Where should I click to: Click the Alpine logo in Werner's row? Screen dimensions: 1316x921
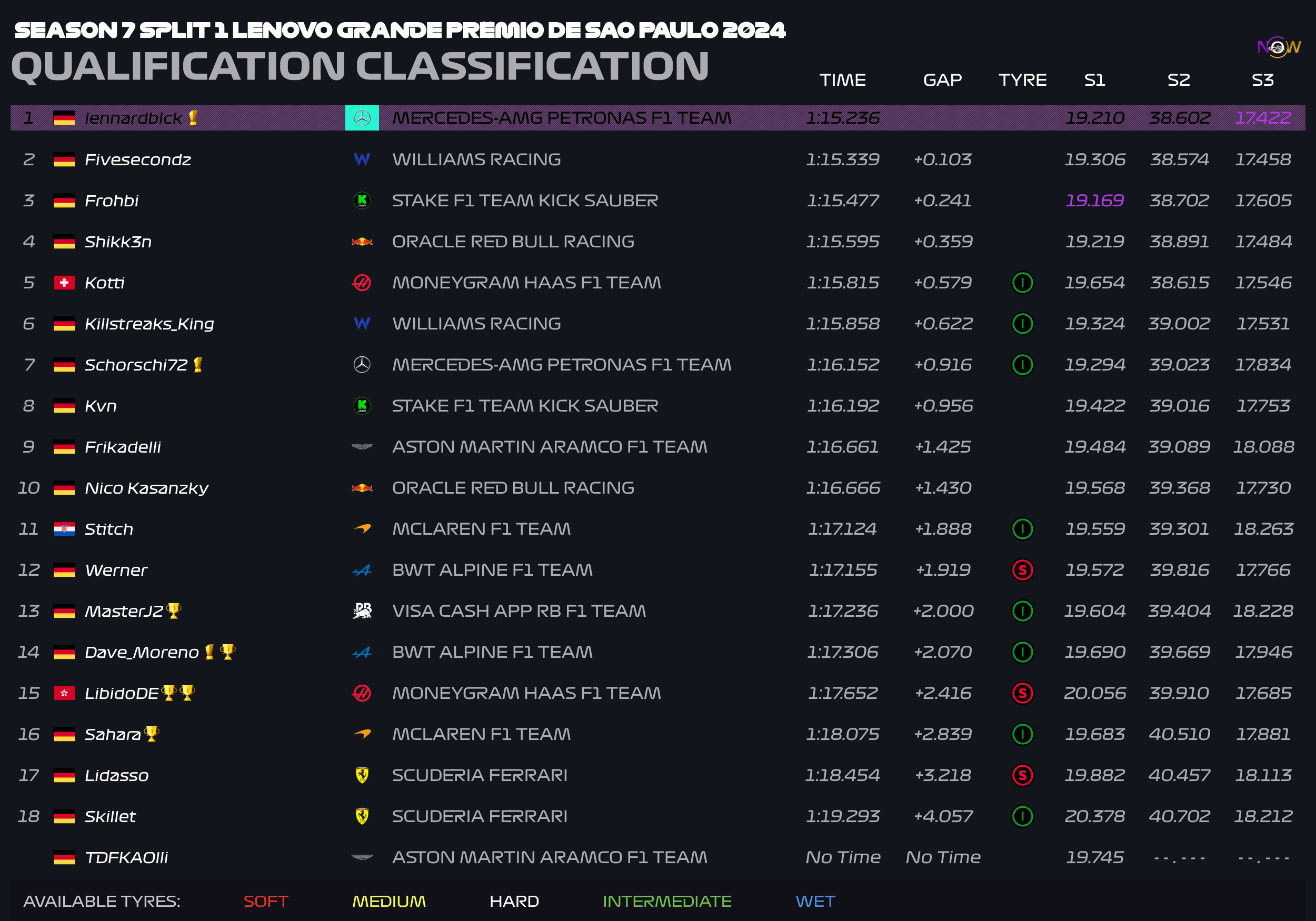362,570
